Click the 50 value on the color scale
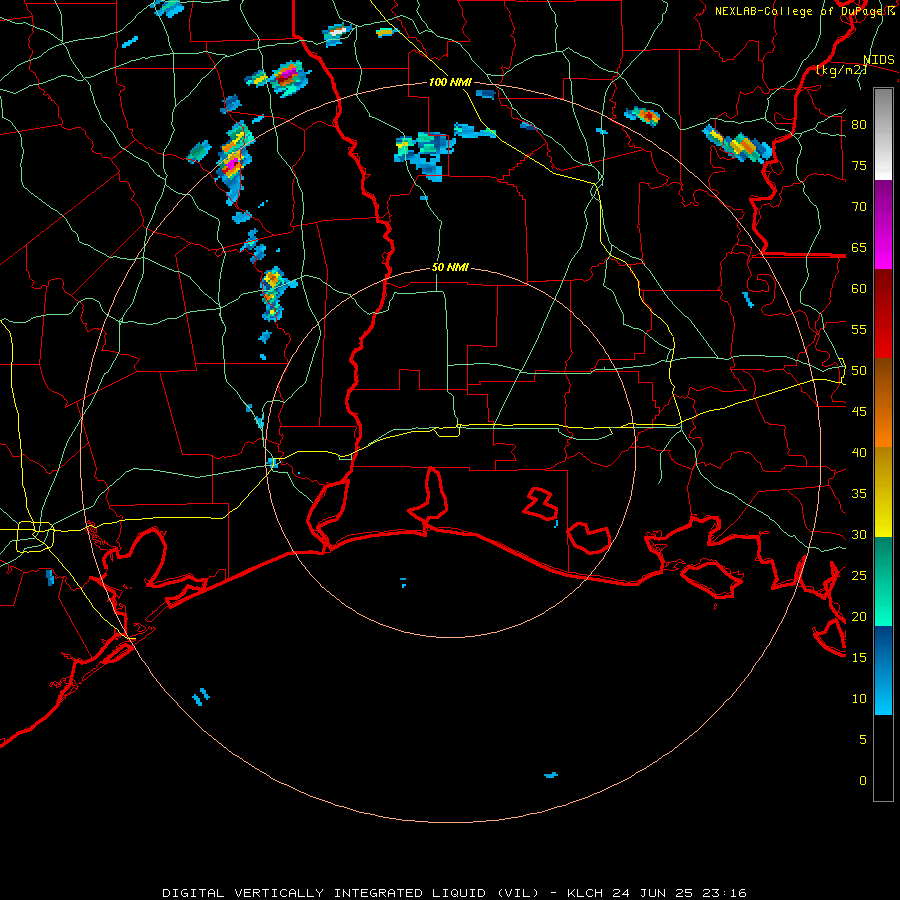900x900 pixels. [x=859, y=371]
